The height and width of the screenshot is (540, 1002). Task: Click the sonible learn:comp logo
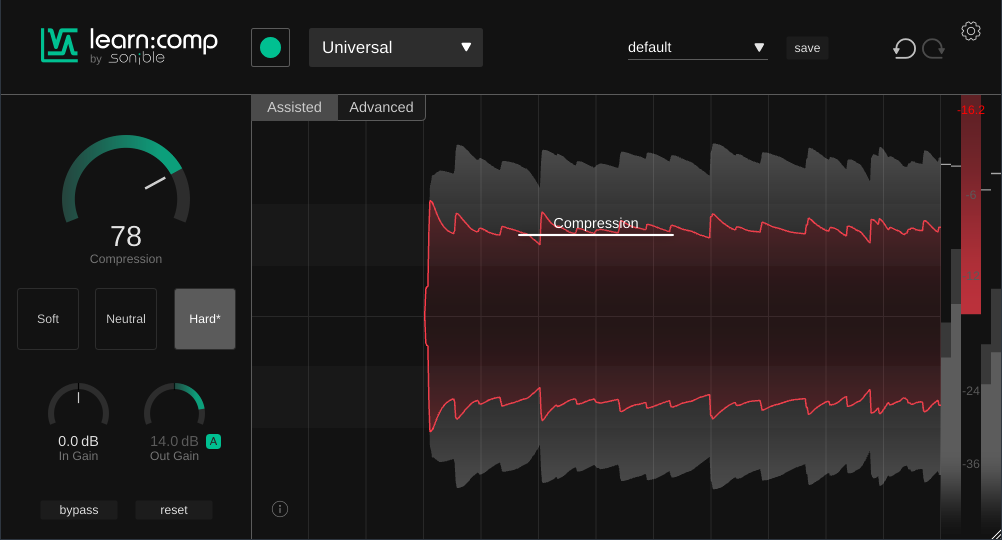[x=129, y=45]
